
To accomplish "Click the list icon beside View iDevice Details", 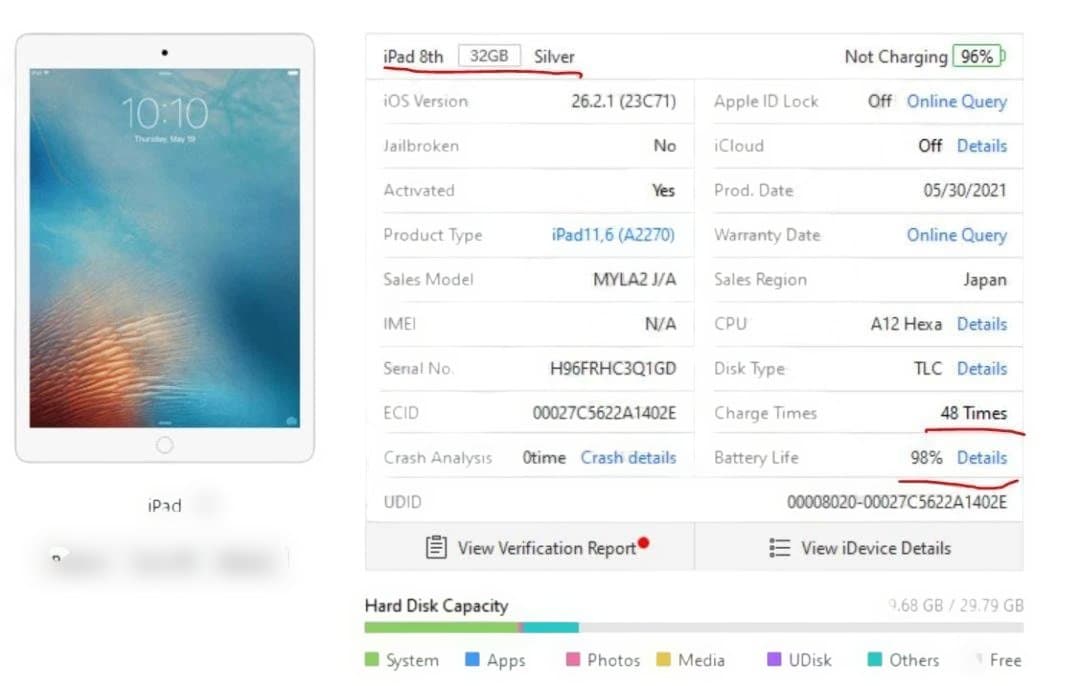I will (x=779, y=547).
